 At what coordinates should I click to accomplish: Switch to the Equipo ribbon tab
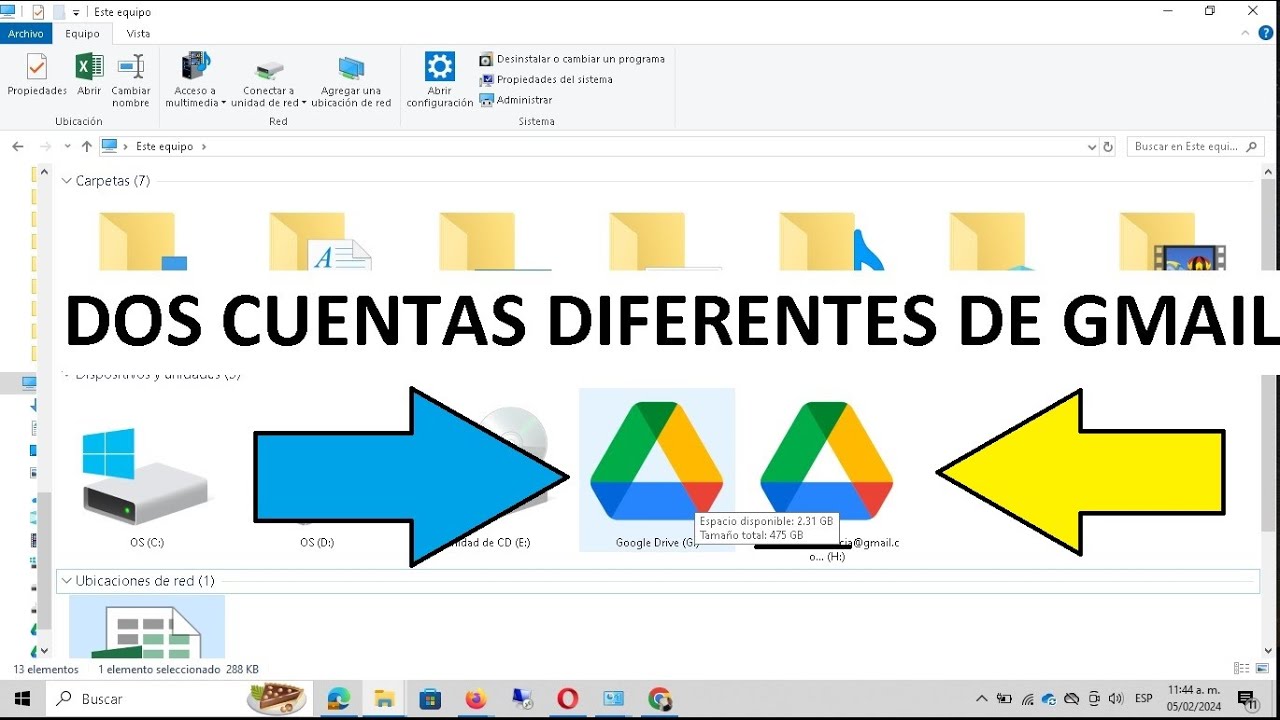[83, 34]
